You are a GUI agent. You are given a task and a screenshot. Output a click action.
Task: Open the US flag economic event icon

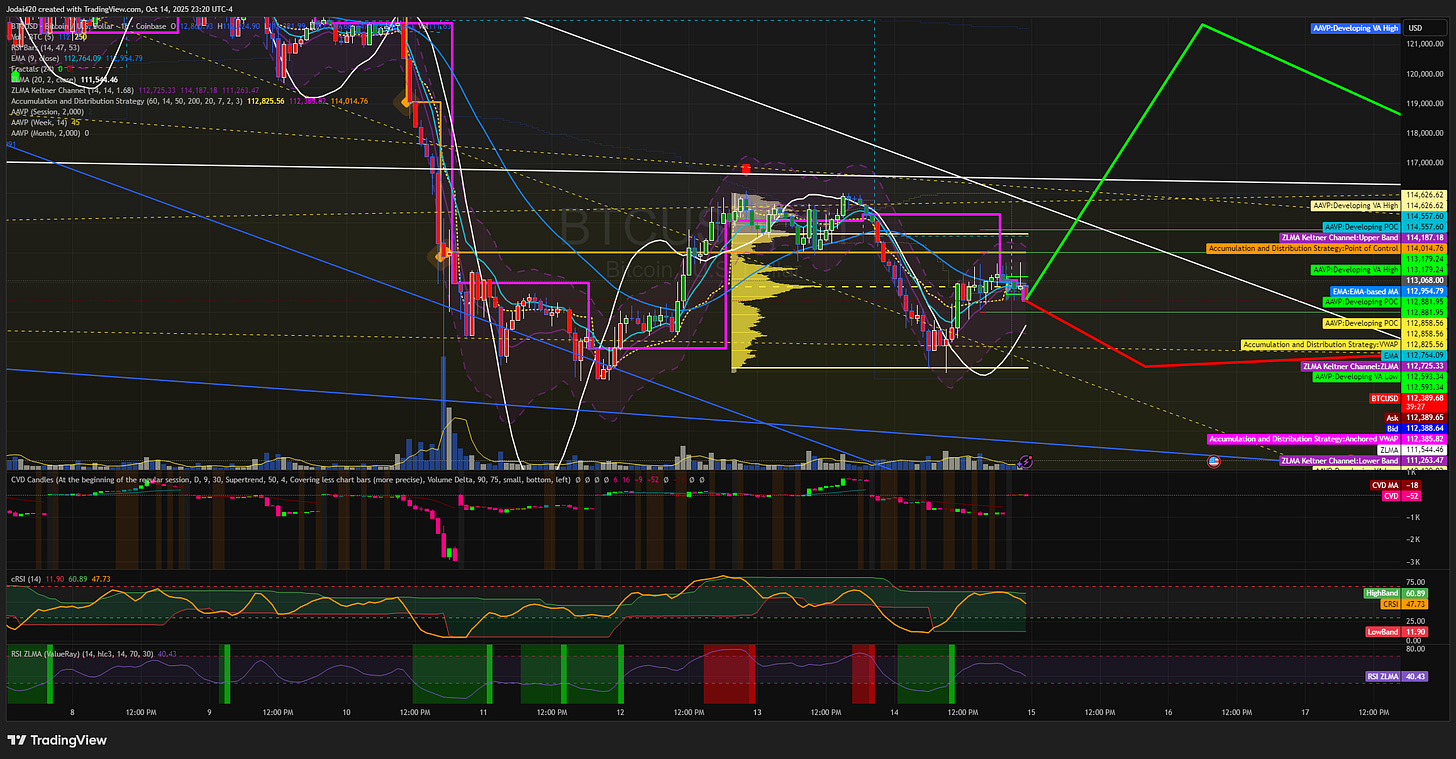pos(1213,462)
